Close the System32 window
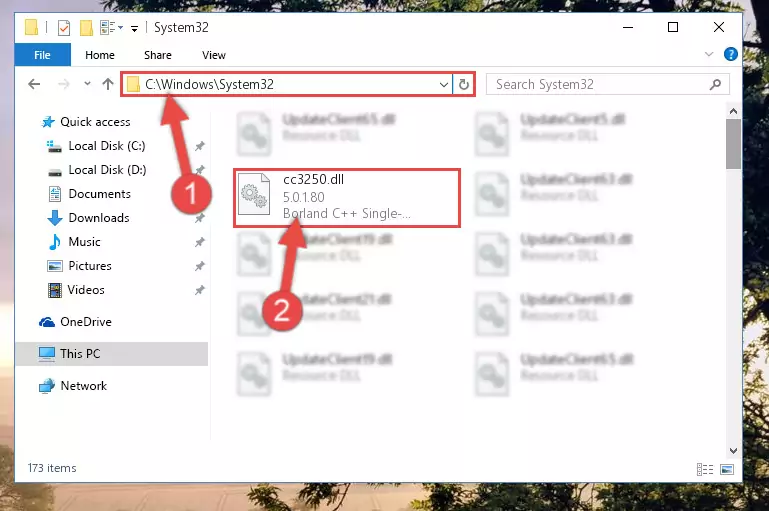 click(718, 27)
